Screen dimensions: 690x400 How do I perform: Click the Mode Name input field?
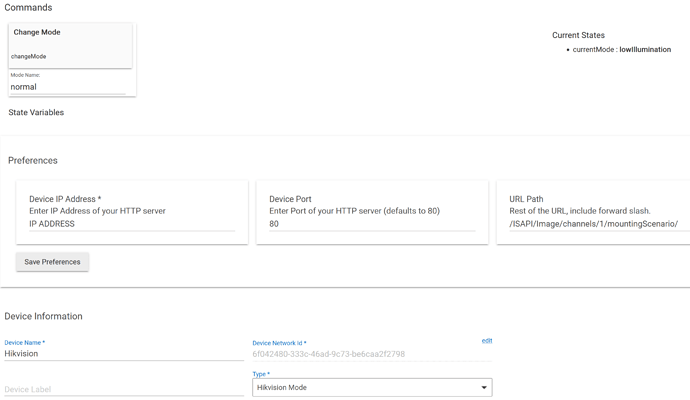pyautogui.click(x=68, y=87)
